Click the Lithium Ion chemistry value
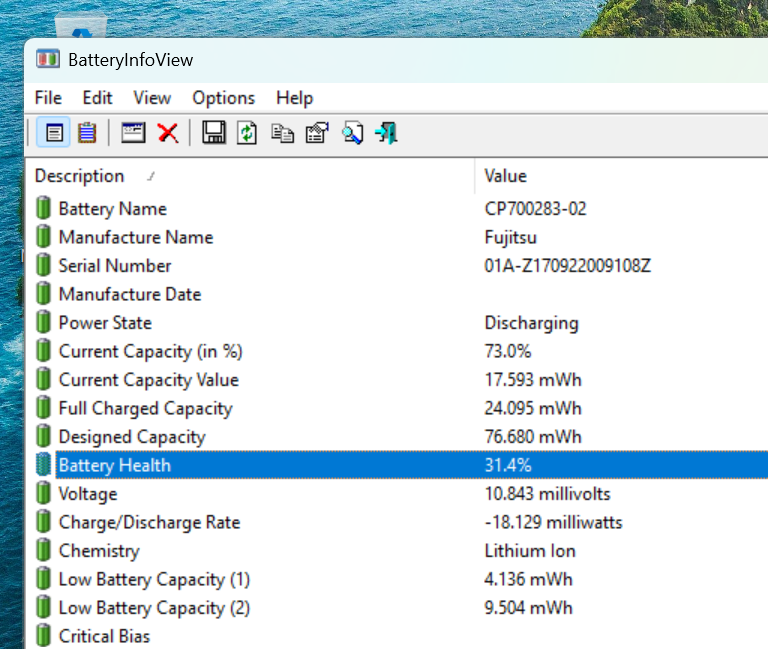This screenshot has width=768, height=649. [530, 551]
